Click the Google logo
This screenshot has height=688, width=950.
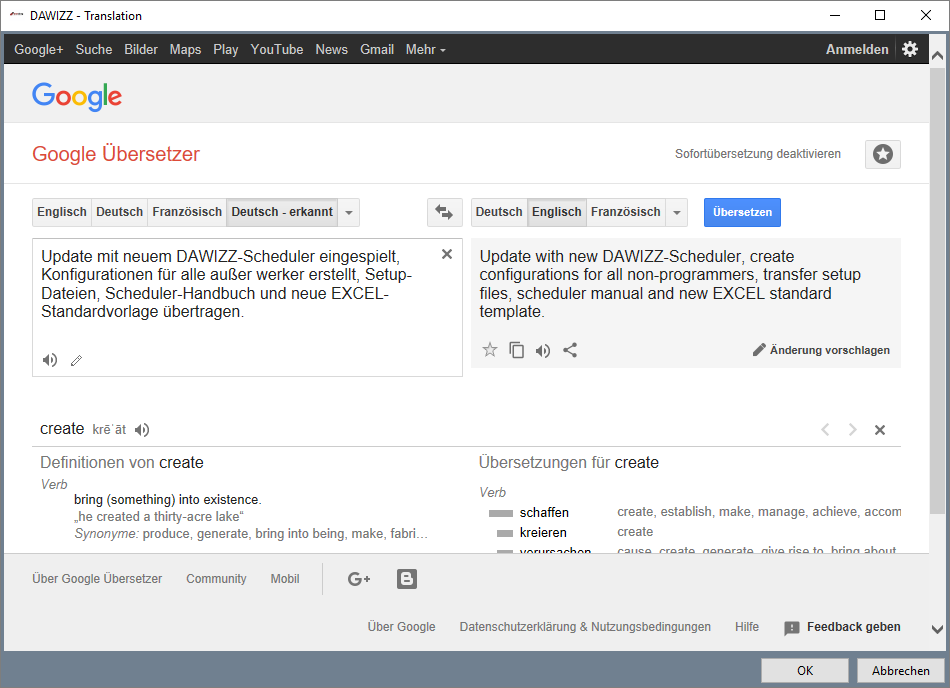pyautogui.click(x=77, y=96)
